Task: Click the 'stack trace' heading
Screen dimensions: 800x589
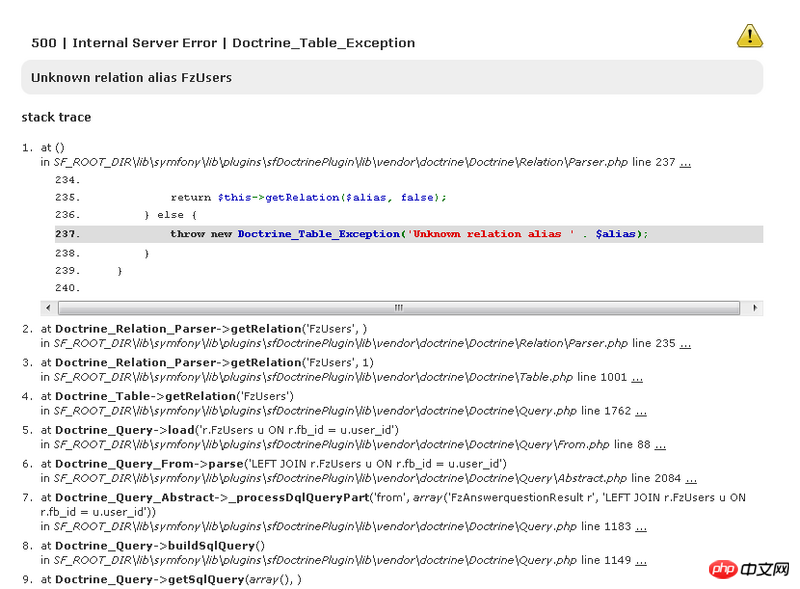Action: tap(56, 117)
